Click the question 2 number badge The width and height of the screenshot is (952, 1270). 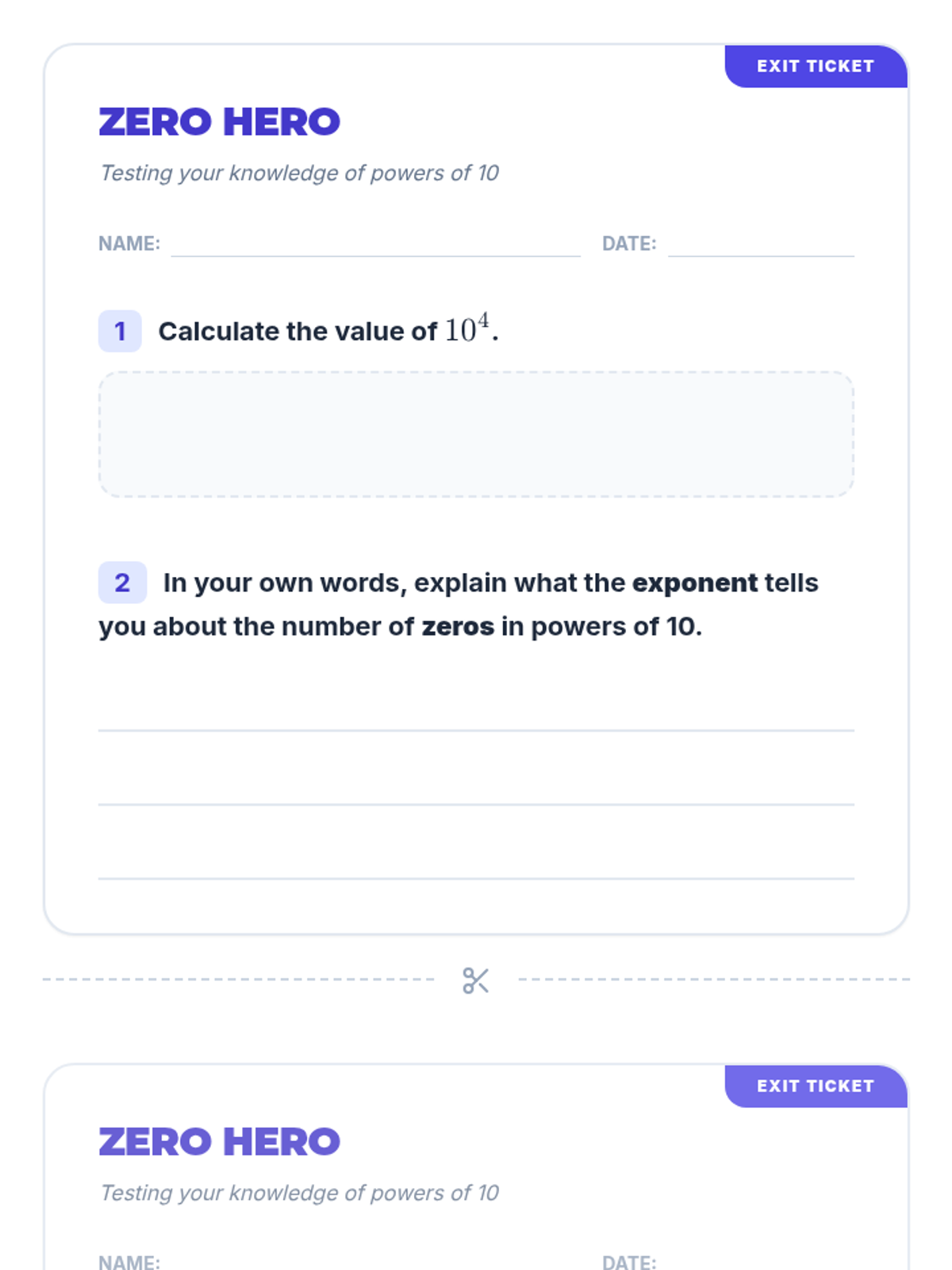click(122, 583)
